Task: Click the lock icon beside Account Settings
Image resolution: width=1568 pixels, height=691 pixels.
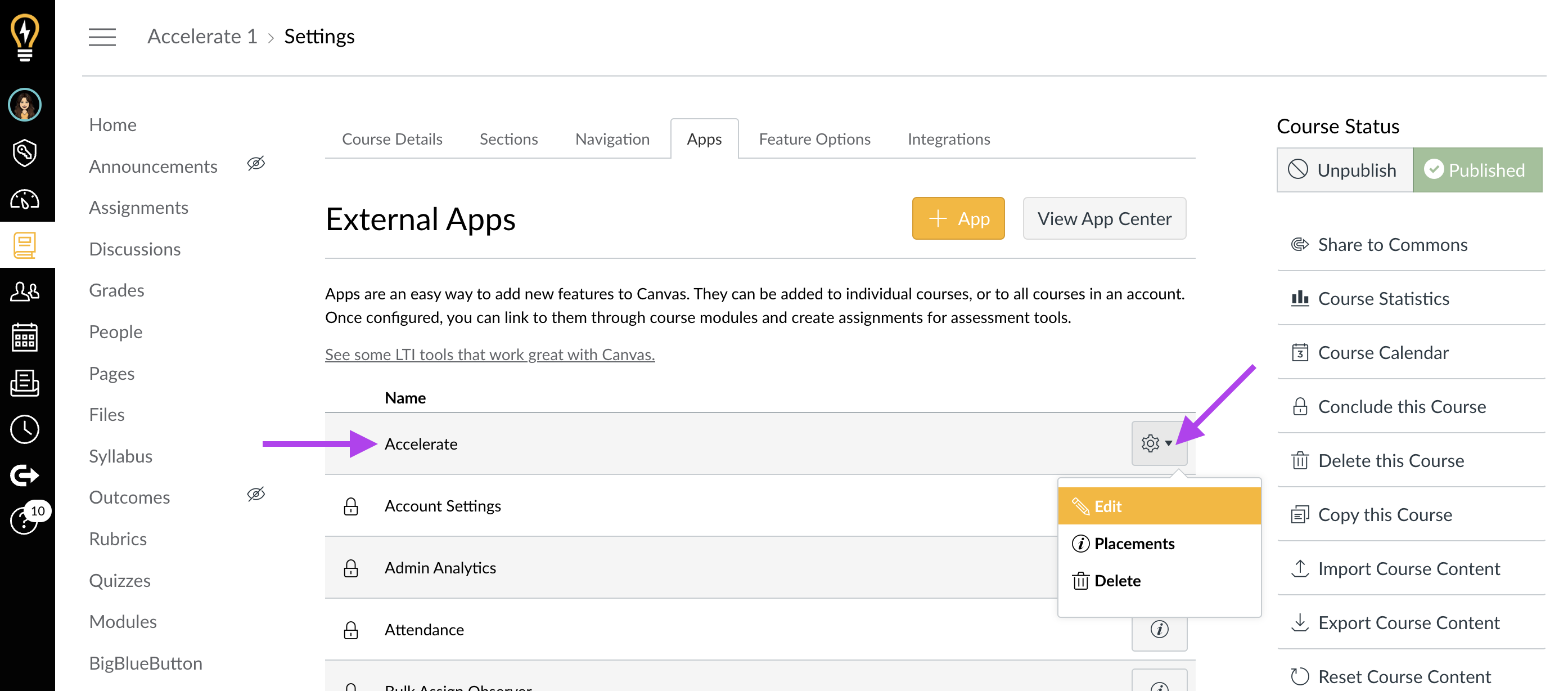Action: (350, 506)
